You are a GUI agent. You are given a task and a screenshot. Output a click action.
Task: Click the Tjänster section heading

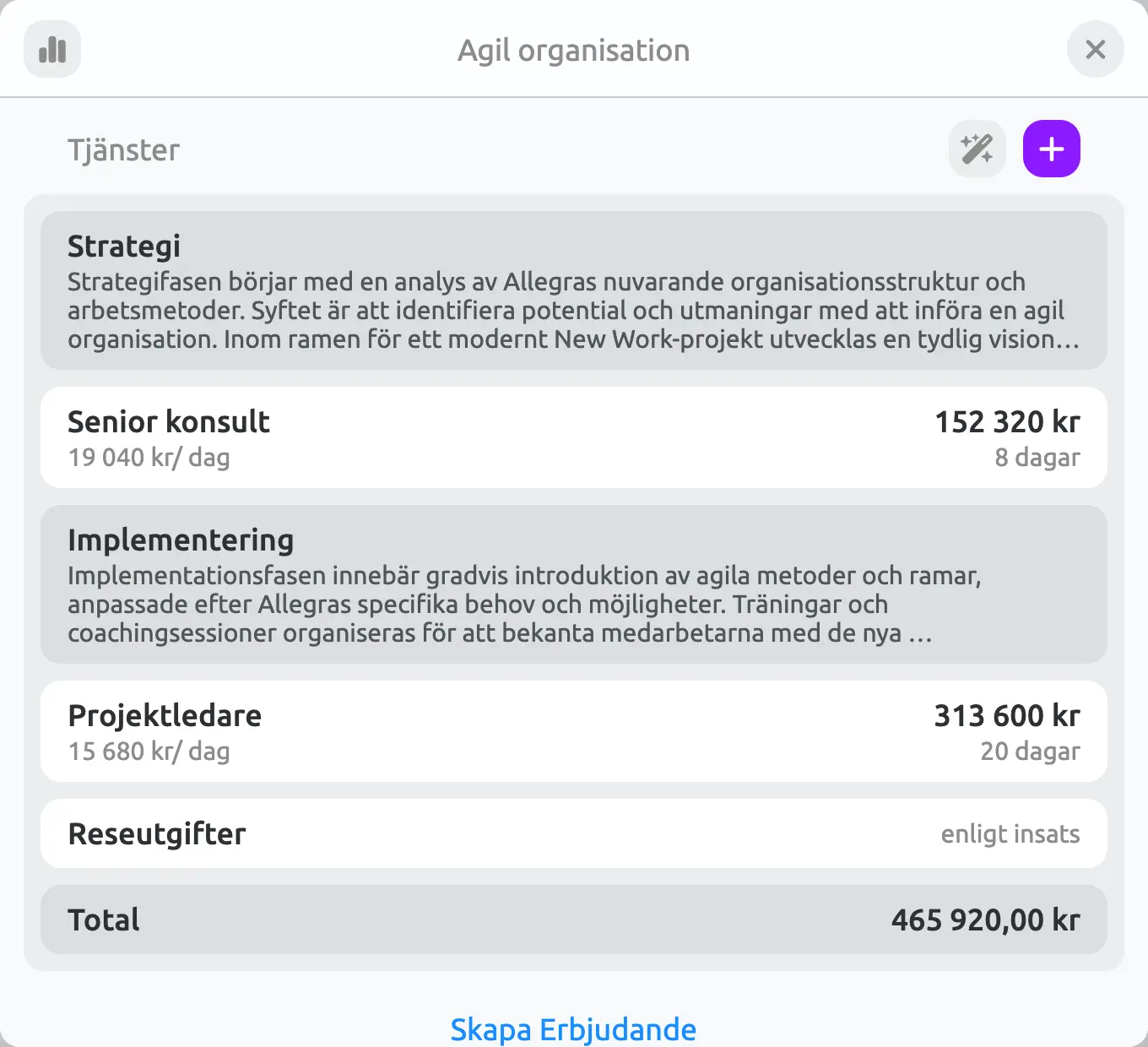pyautogui.click(x=123, y=150)
